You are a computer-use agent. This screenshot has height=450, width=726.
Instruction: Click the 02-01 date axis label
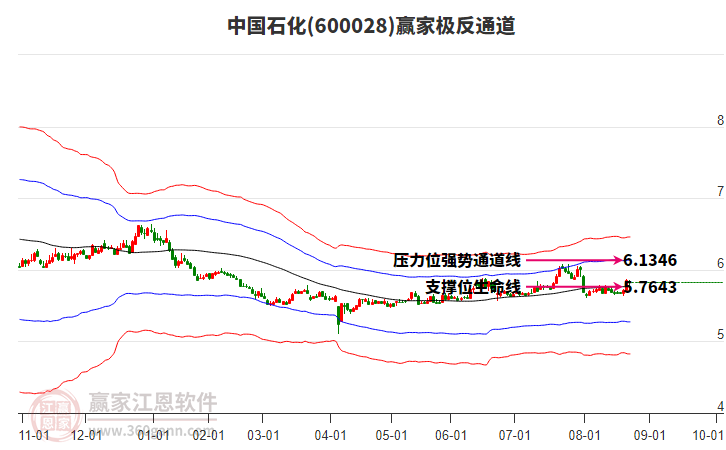[208, 436]
